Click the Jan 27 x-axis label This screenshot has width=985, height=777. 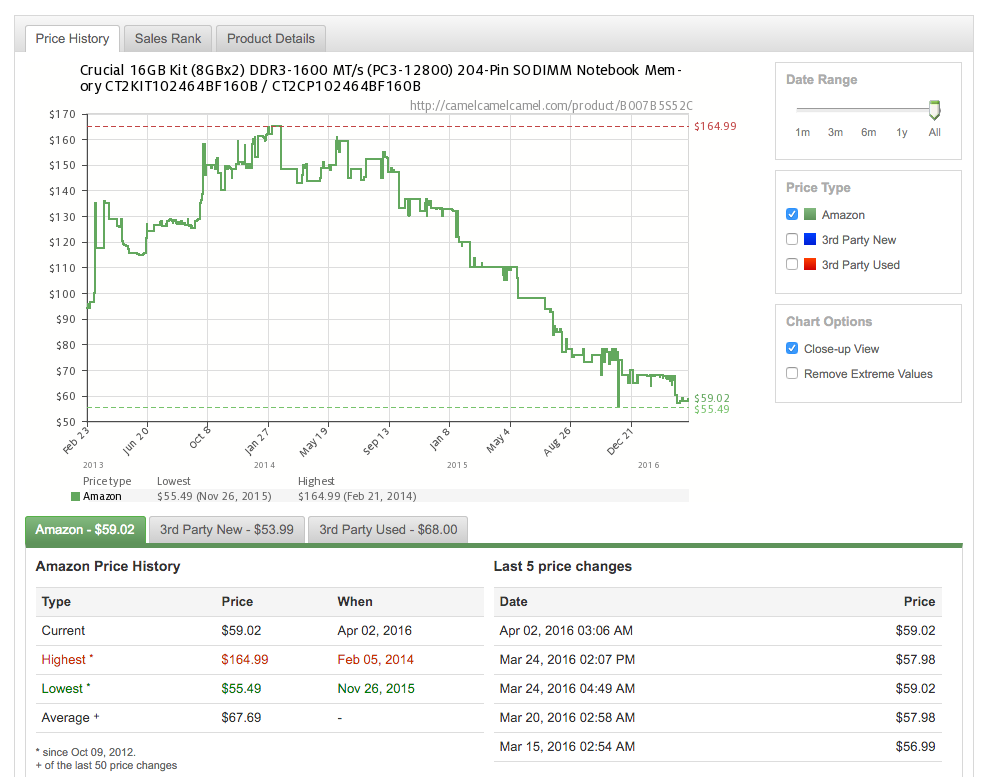pyautogui.click(x=257, y=440)
